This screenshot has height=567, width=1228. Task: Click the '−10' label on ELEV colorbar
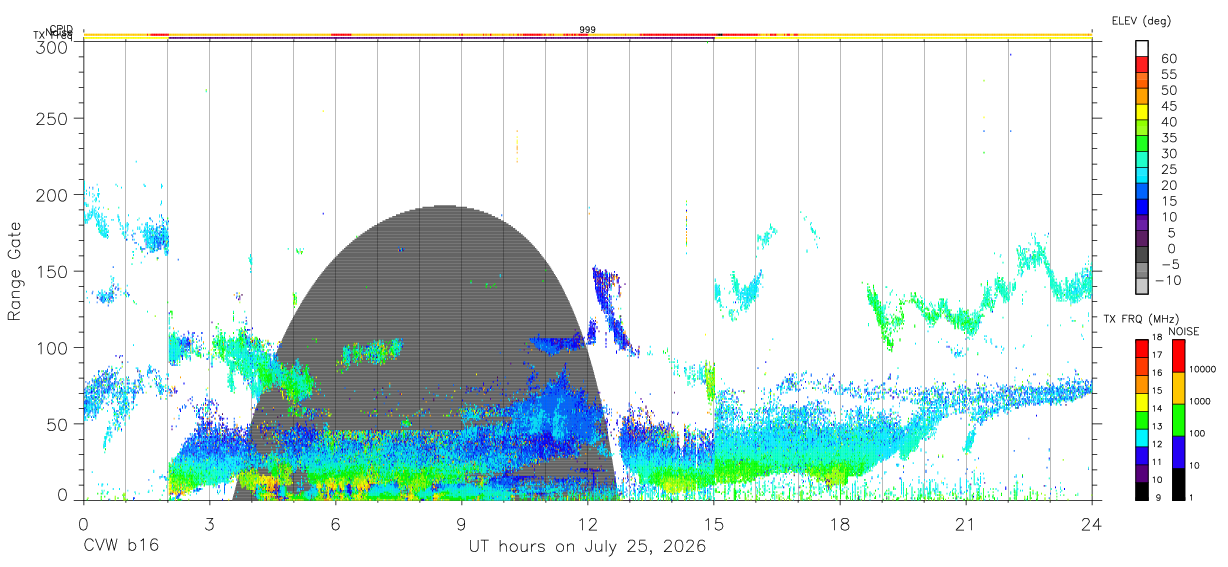tap(1167, 279)
